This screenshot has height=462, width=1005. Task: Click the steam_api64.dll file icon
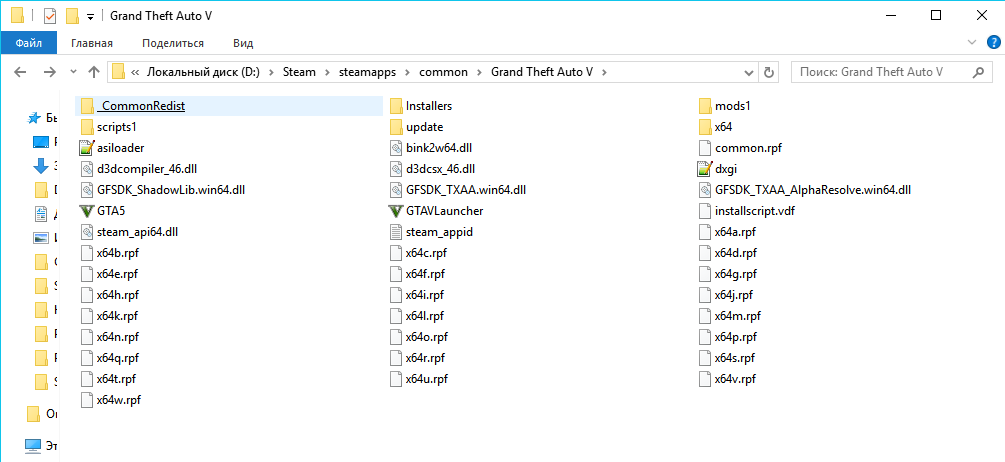[x=87, y=232]
